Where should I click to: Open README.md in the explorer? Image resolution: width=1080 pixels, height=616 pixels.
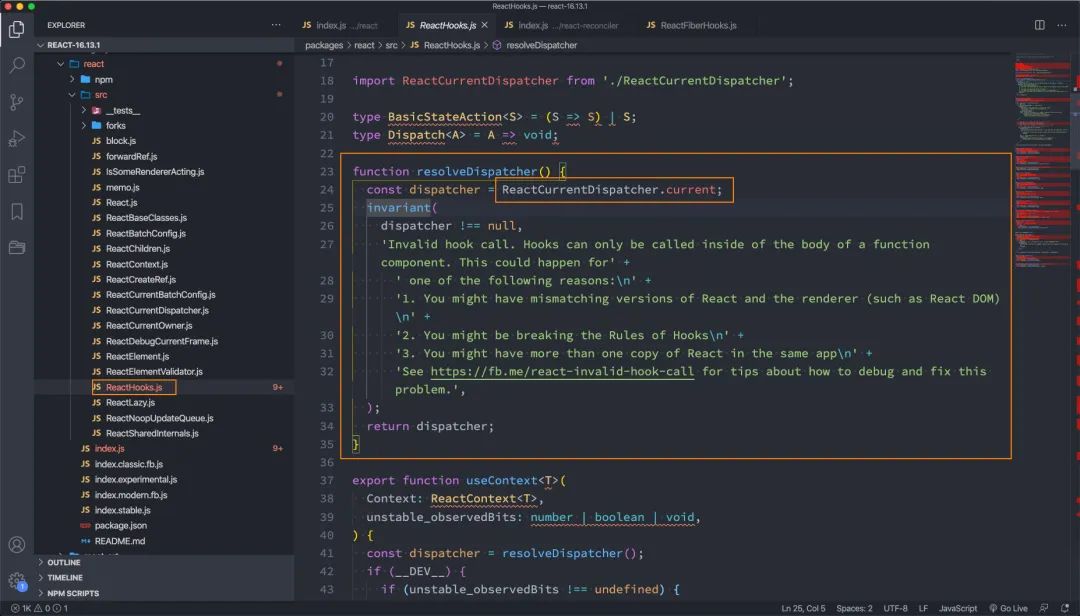[120, 541]
